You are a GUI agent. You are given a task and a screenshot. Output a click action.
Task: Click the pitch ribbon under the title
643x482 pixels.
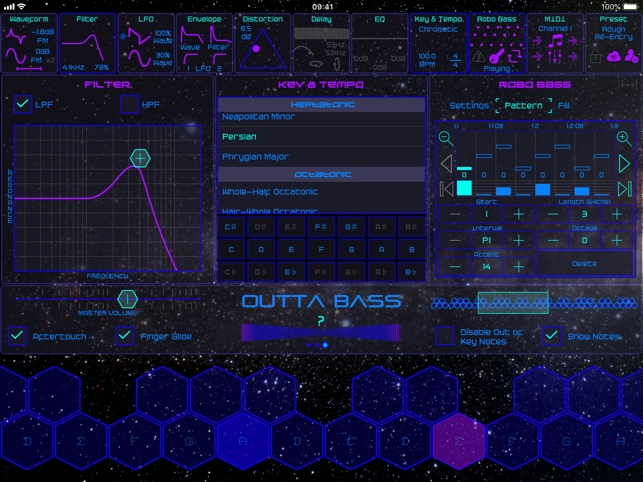[320, 333]
